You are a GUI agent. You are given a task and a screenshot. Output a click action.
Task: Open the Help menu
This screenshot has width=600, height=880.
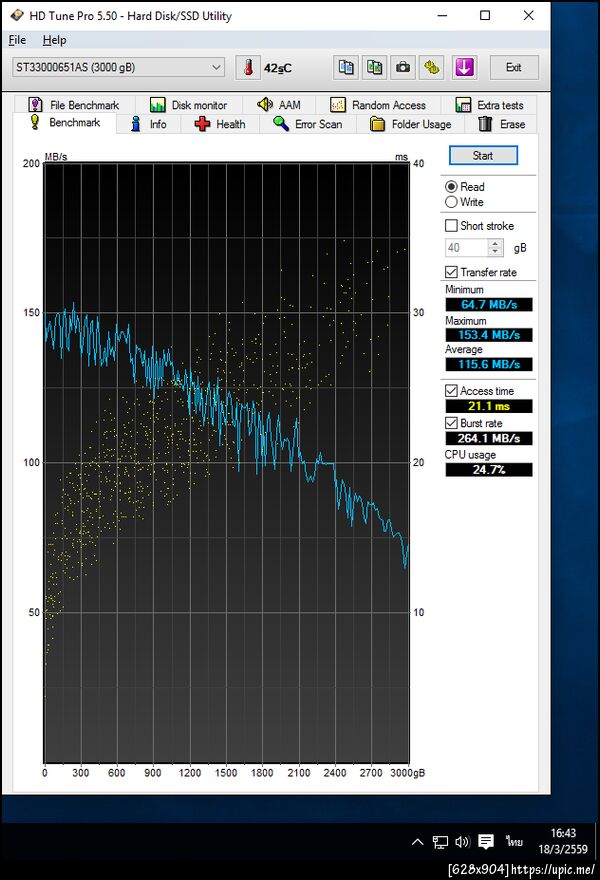[54, 40]
